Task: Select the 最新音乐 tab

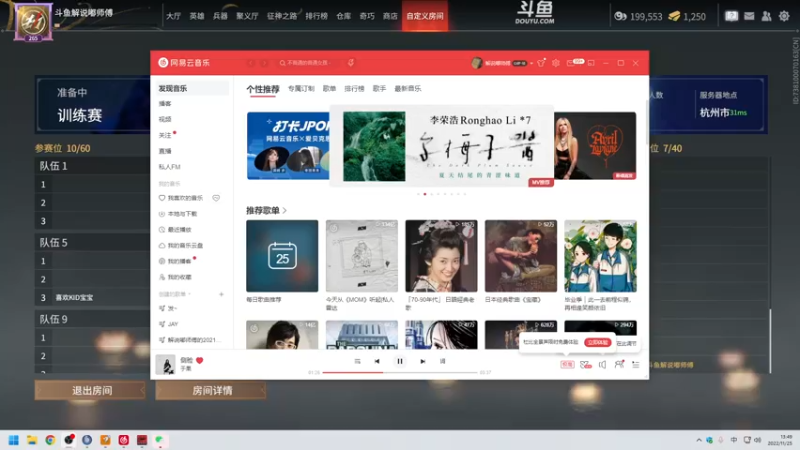Action: (408, 89)
